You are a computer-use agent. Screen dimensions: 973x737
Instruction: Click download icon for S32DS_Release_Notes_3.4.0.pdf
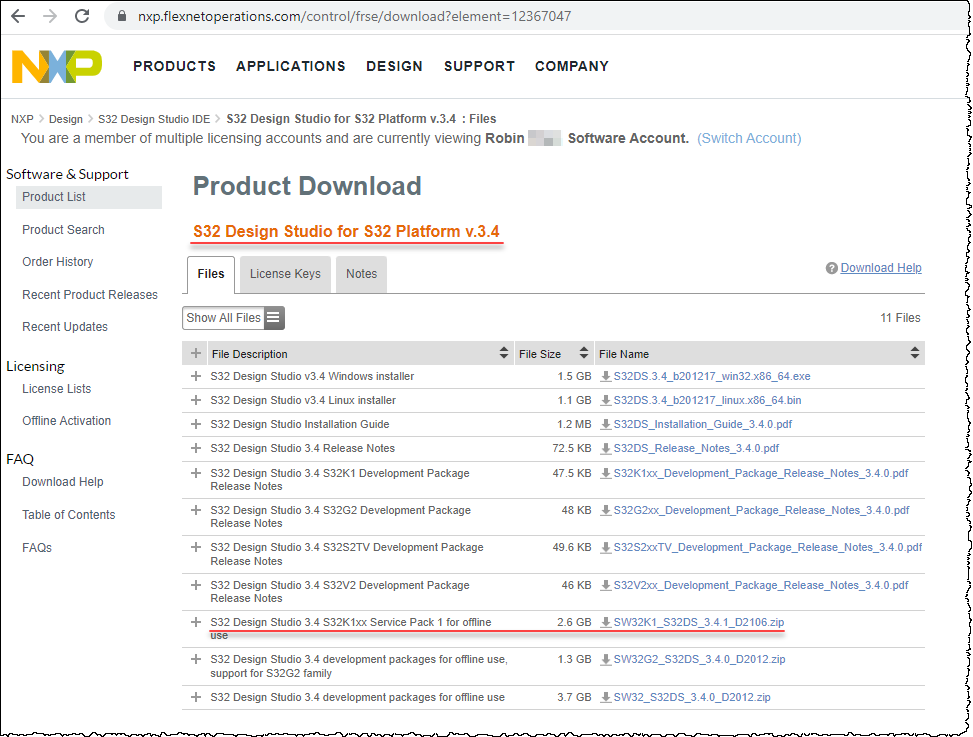click(x=606, y=449)
